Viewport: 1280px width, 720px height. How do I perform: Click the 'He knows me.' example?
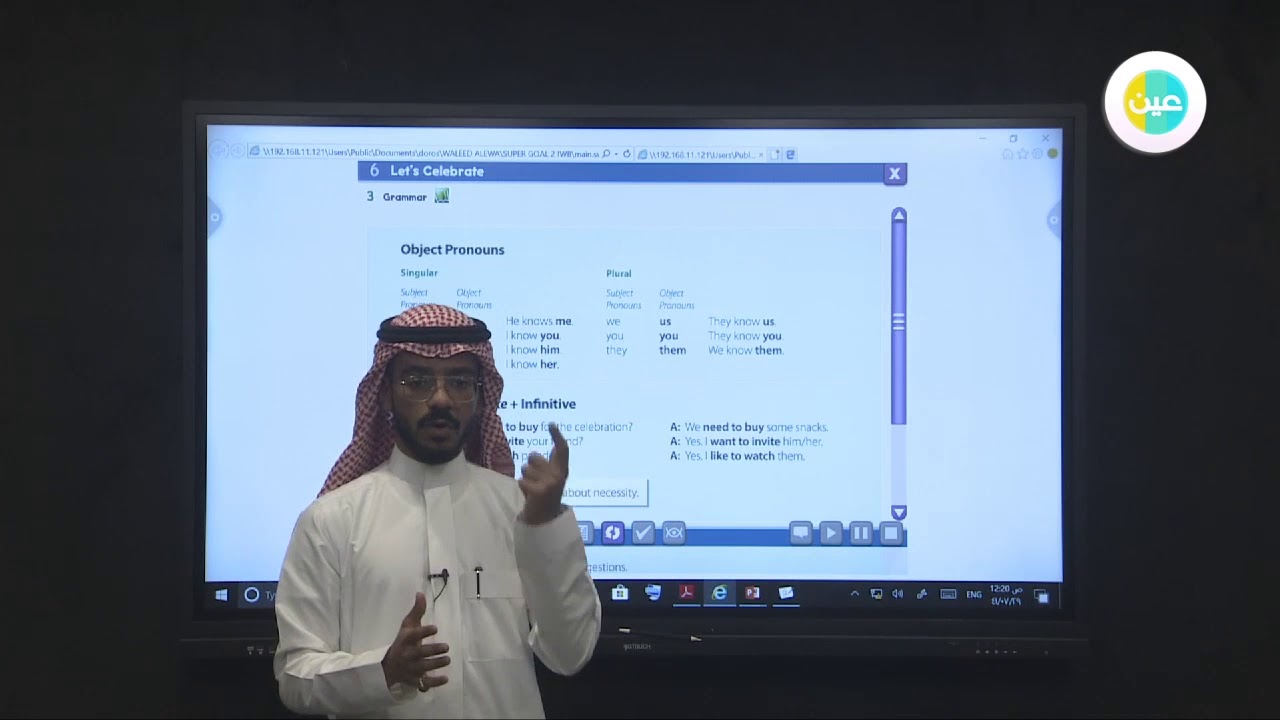click(x=539, y=321)
